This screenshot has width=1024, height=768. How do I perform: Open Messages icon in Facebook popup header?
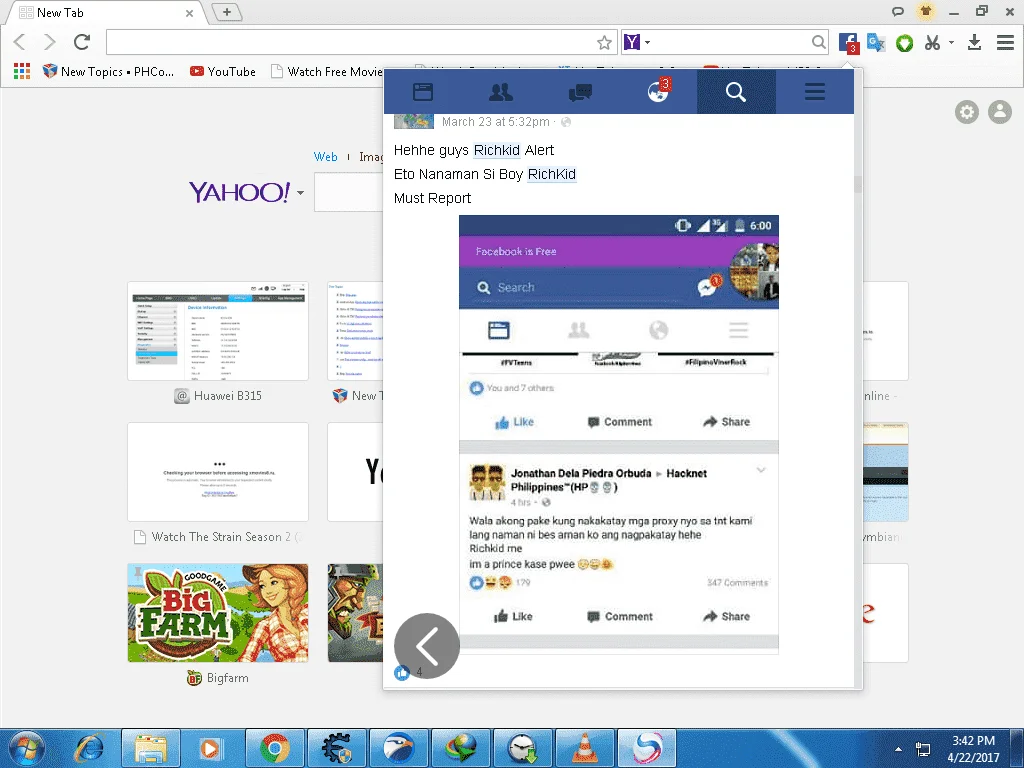pos(580,92)
